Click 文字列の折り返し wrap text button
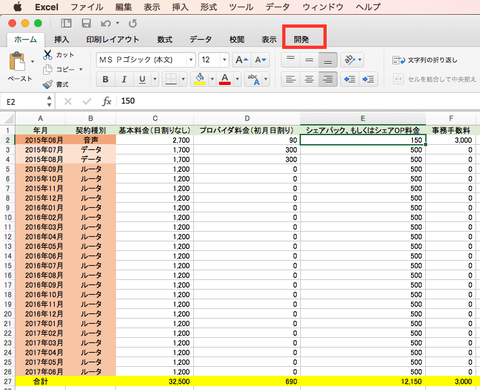This screenshot has height=390, width=480. [425, 60]
